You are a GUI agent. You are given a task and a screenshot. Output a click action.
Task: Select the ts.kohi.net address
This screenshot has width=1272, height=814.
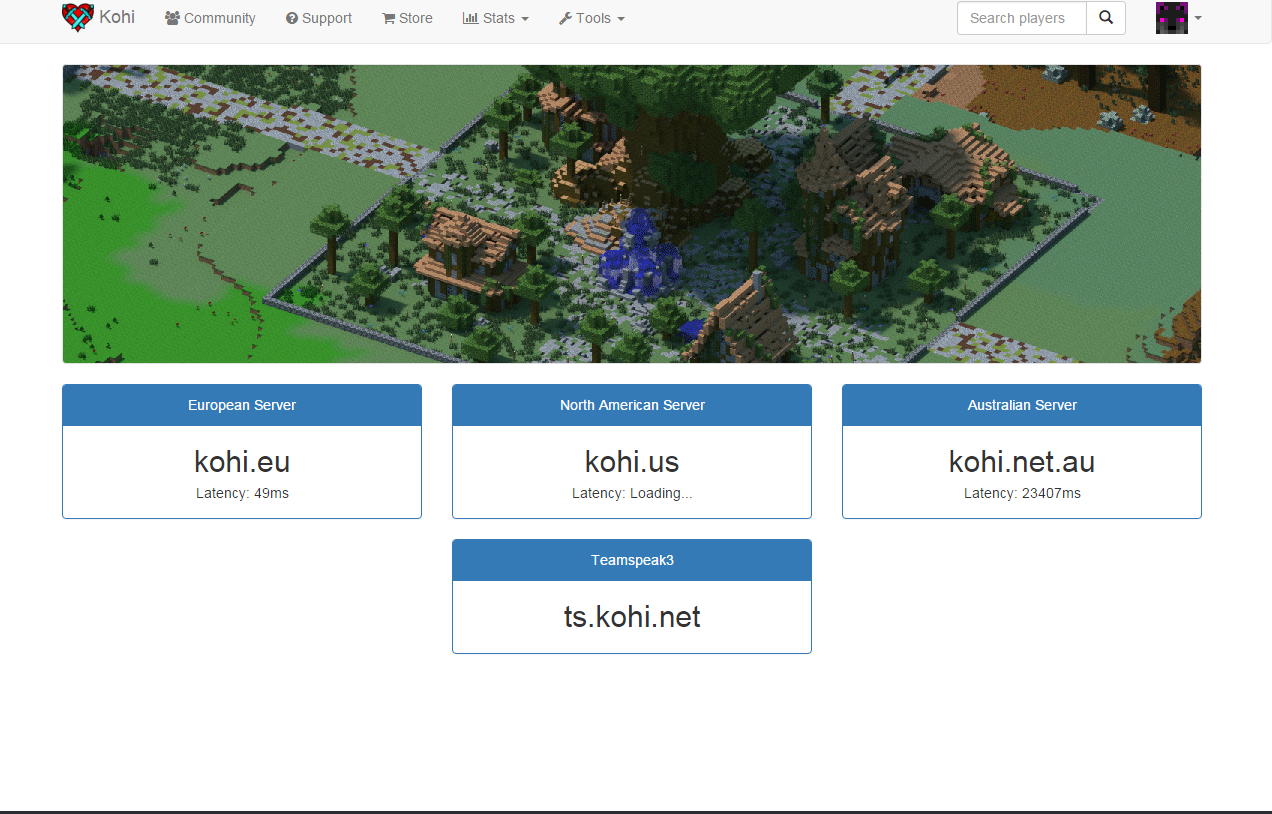coord(632,617)
